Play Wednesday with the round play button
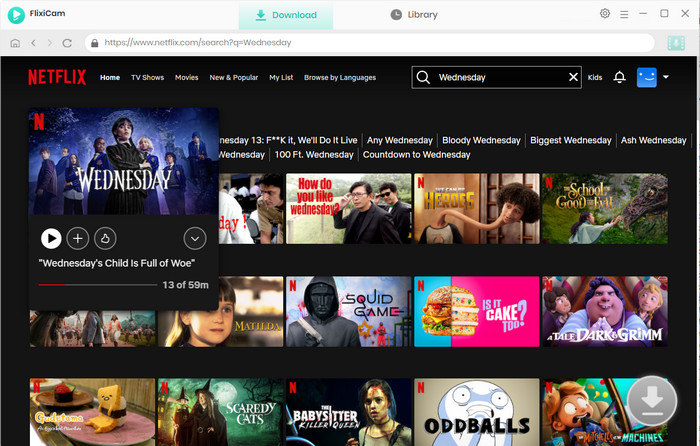This screenshot has height=446, width=700. [51, 238]
